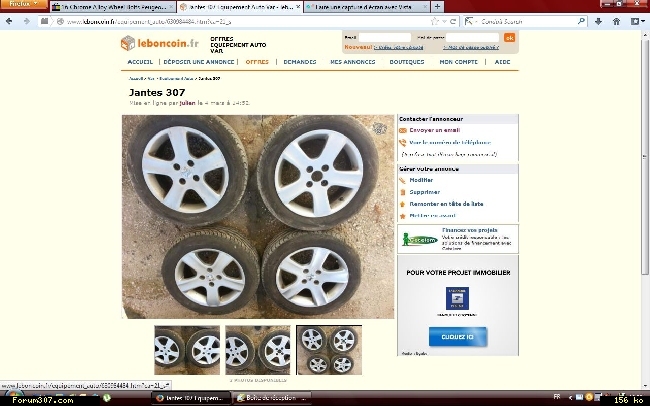Expand the hidden tray icons arrow
Image resolution: width=650 pixels, height=406 pixels.
tap(570, 398)
